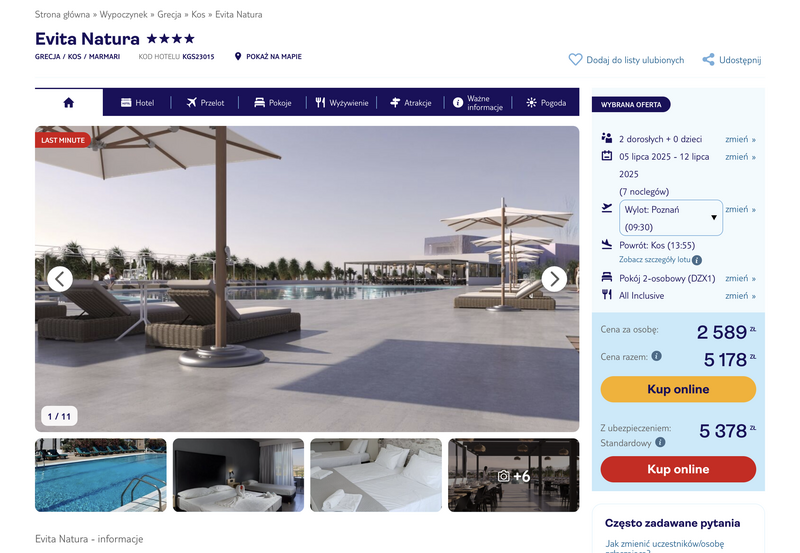
Task: Click the red Kup online button
Action: [678, 469]
